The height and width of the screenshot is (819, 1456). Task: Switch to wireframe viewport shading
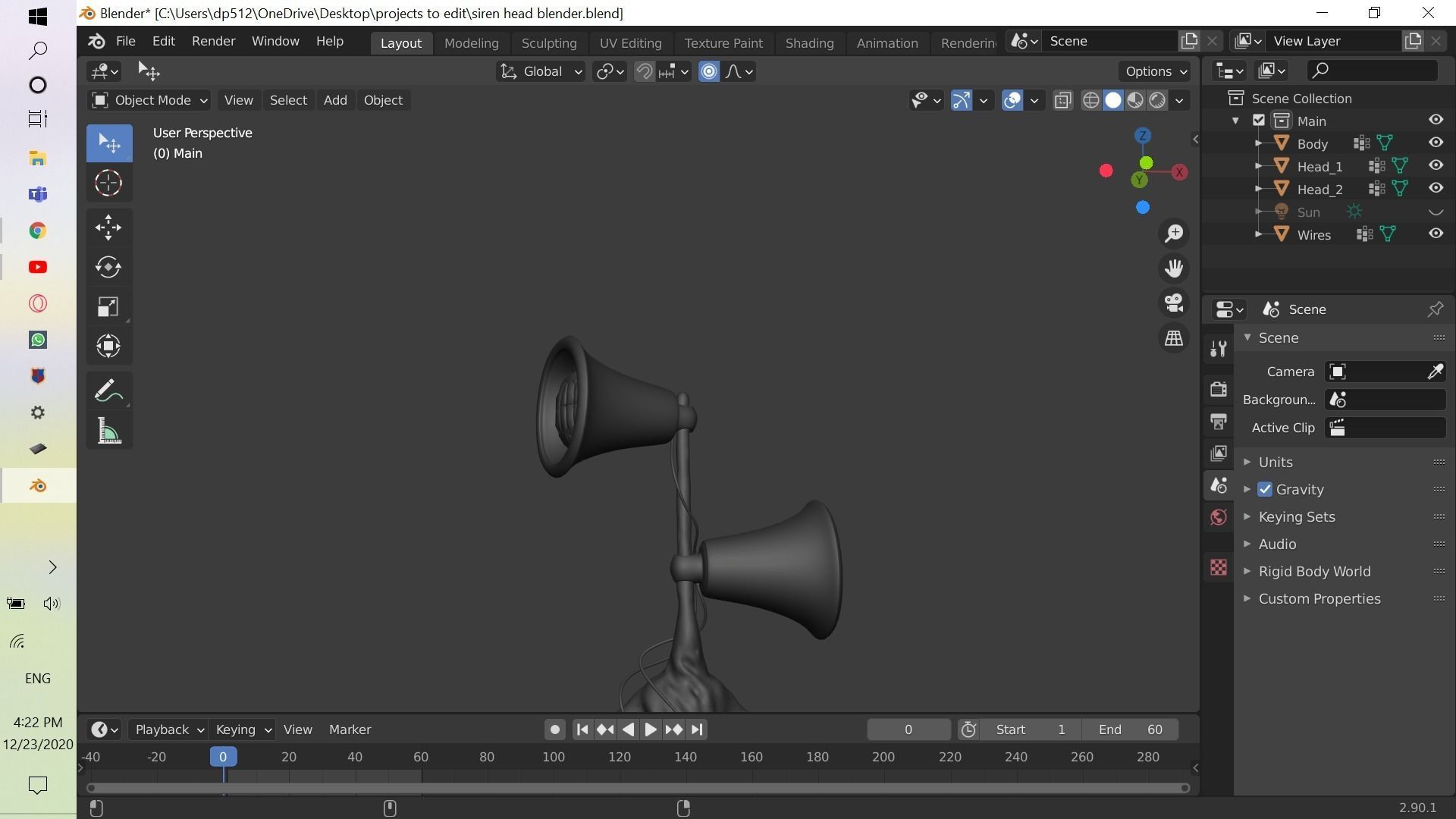(1090, 100)
